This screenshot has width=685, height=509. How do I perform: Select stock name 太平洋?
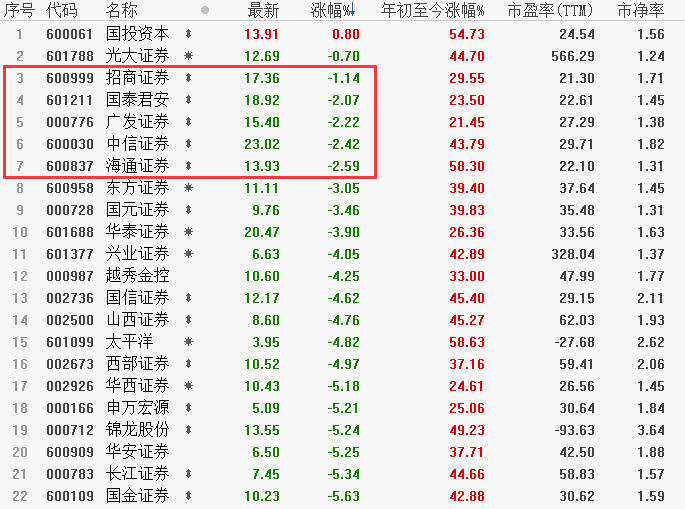click(x=129, y=342)
